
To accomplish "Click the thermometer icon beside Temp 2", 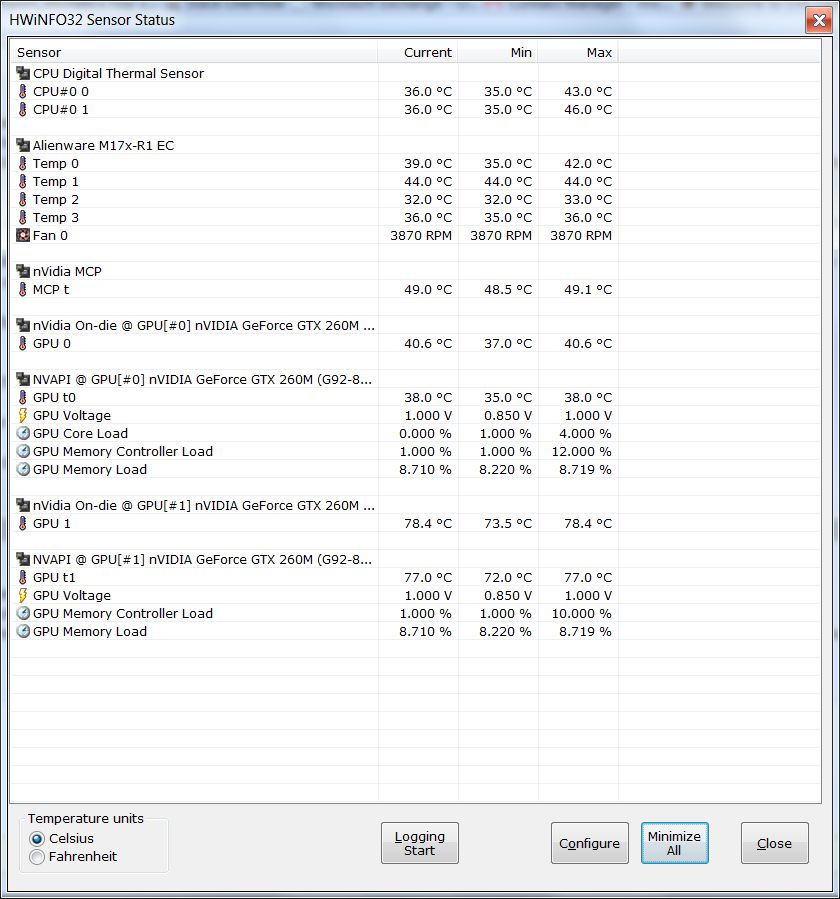I will [23, 199].
